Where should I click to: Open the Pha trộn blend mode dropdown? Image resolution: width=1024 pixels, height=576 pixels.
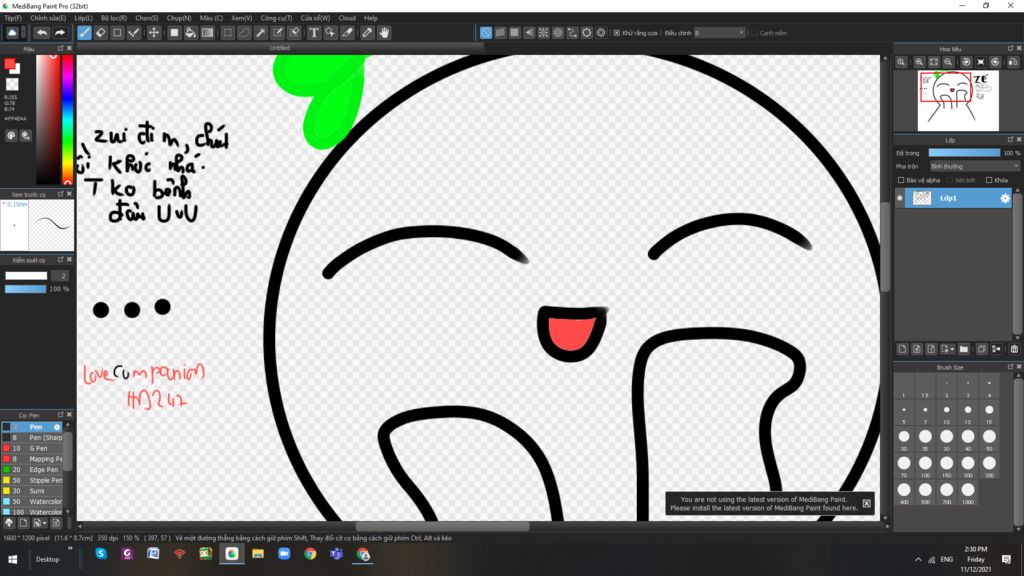pyautogui.click(x=974, y=167)
